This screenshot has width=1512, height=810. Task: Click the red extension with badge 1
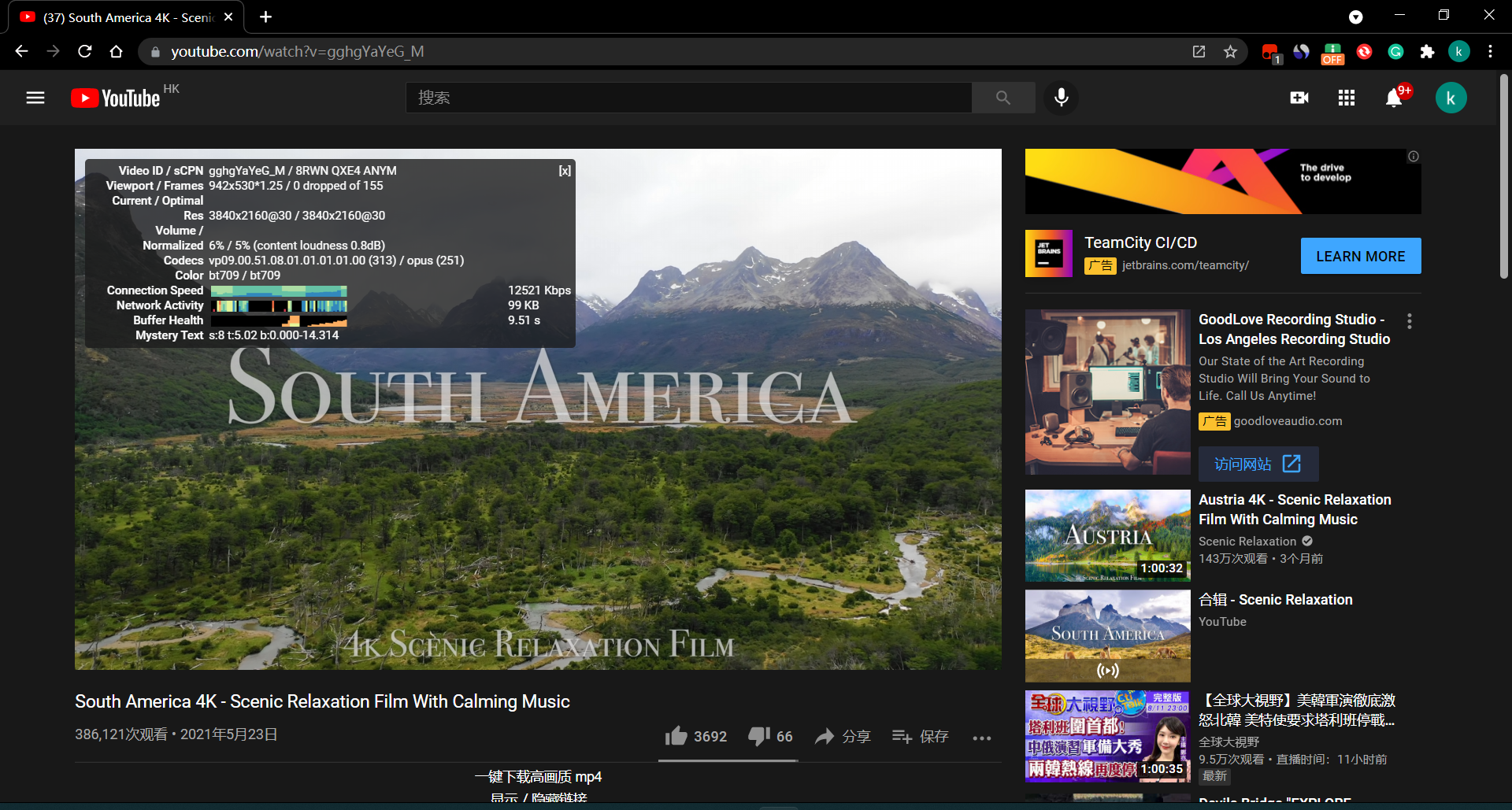tap(1270, 53)
